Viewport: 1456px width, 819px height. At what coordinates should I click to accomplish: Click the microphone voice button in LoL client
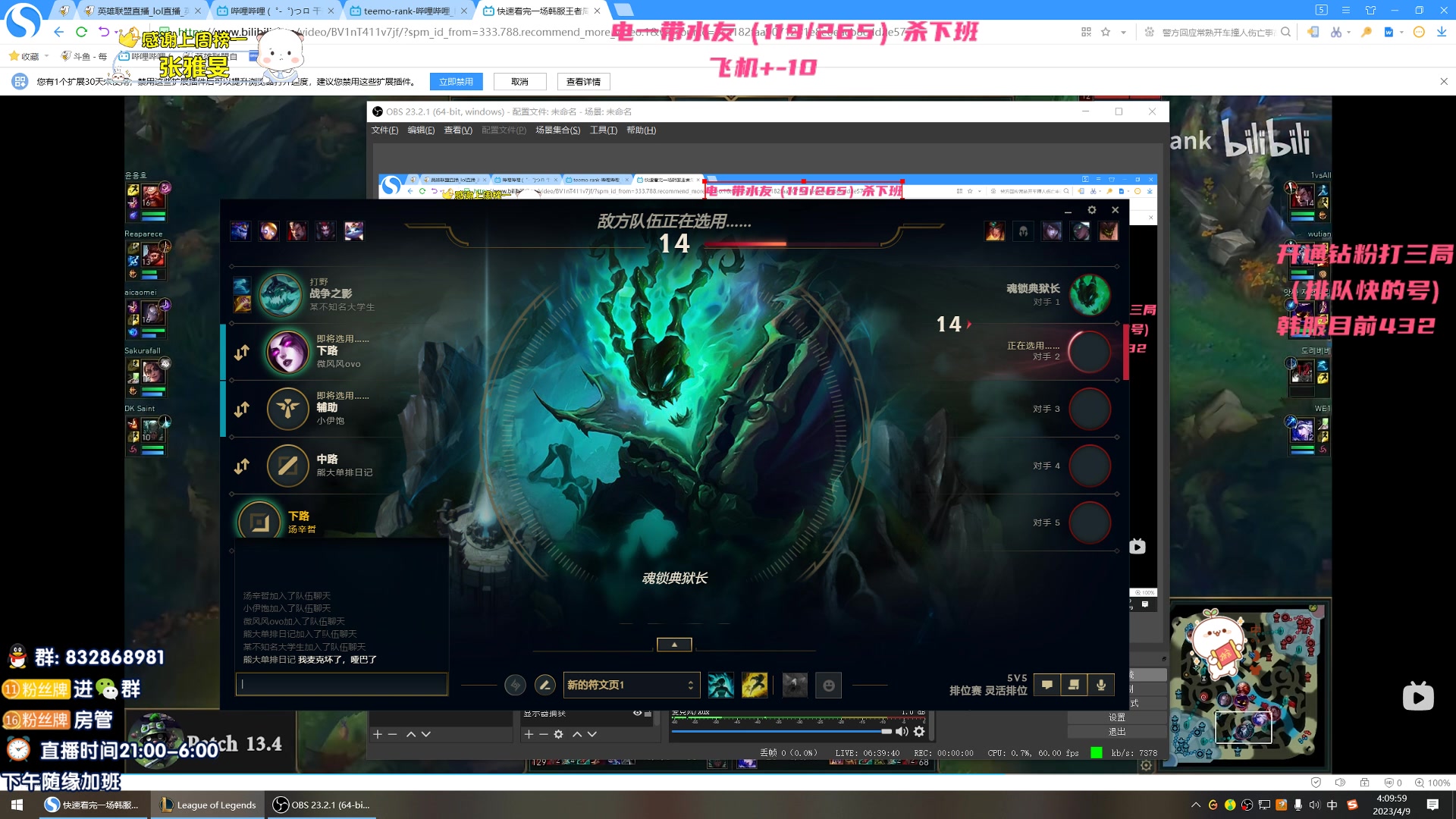[x=1101, y=685]
